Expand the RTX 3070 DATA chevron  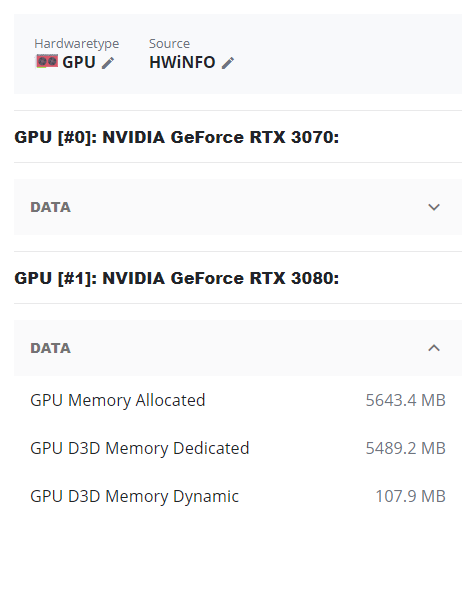pyautogui.click(x=434, y=207)
